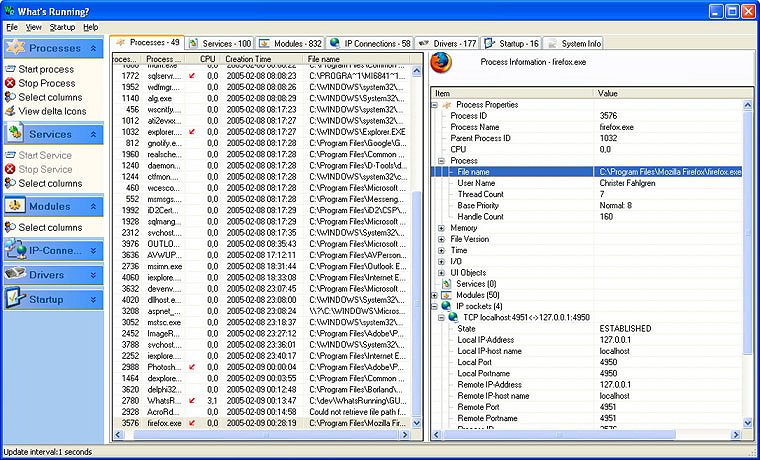Click the Start process icon in sidebar
The image size is (760, 460).
click(x=10, y=69)
